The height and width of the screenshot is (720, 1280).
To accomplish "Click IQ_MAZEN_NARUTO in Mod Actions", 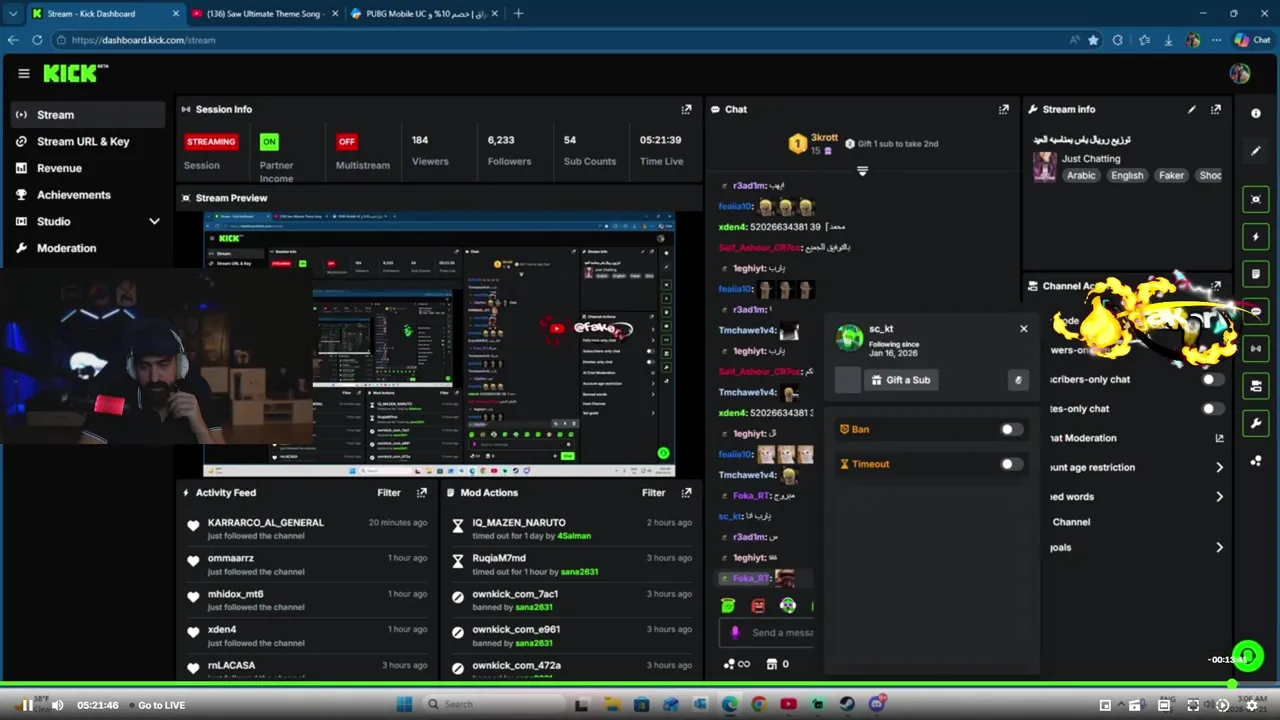I will point(519,522).
